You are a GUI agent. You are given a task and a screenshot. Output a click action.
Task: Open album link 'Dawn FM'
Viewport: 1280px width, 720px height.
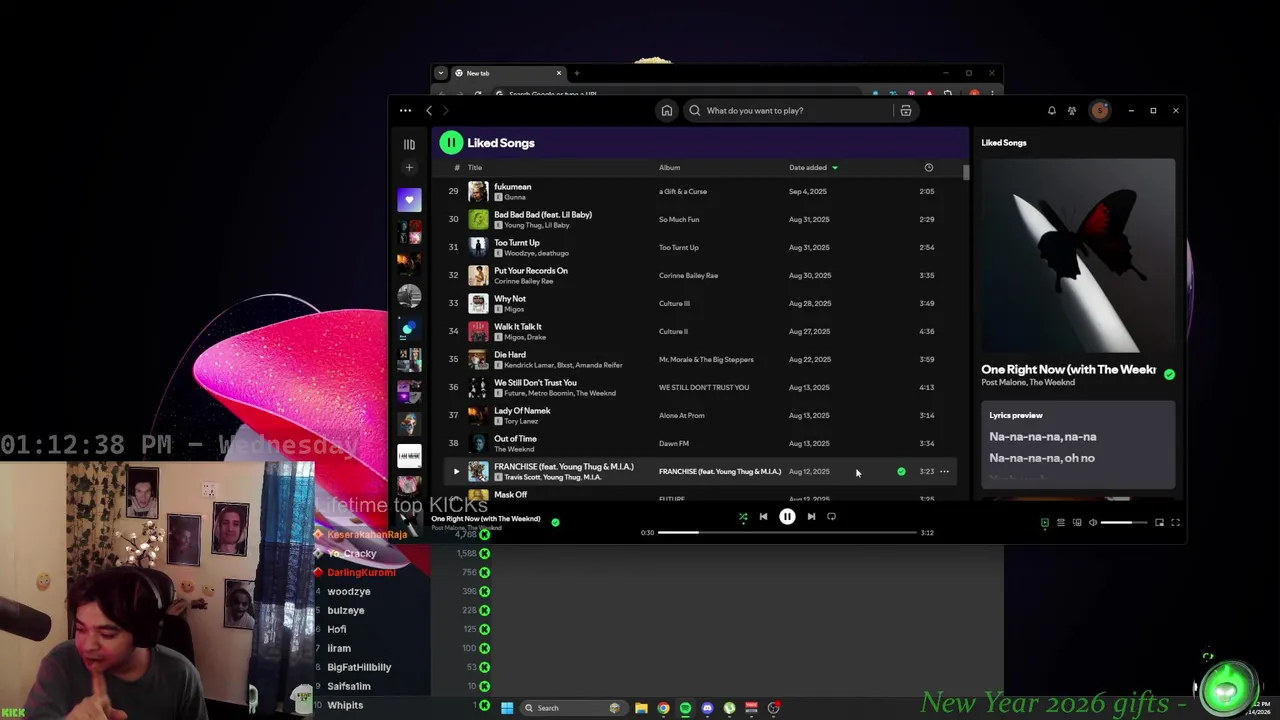tap(674, 443)
